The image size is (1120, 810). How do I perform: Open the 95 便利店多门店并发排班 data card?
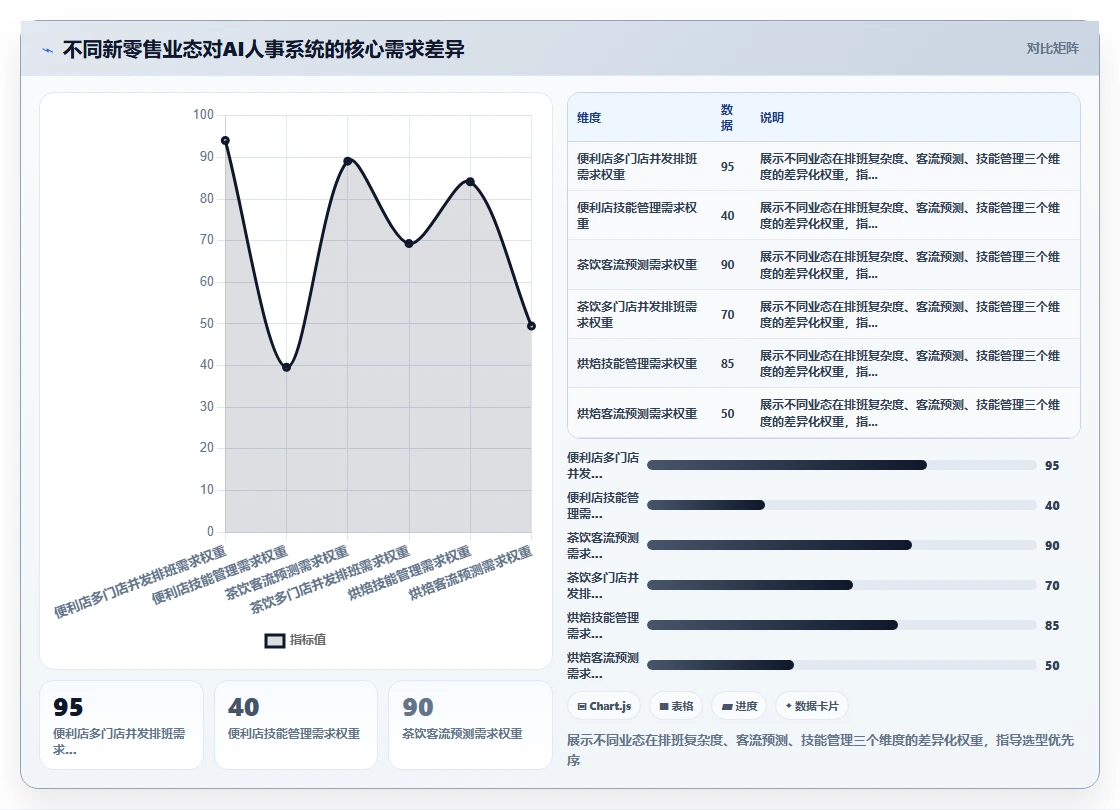tap(121, 725)
